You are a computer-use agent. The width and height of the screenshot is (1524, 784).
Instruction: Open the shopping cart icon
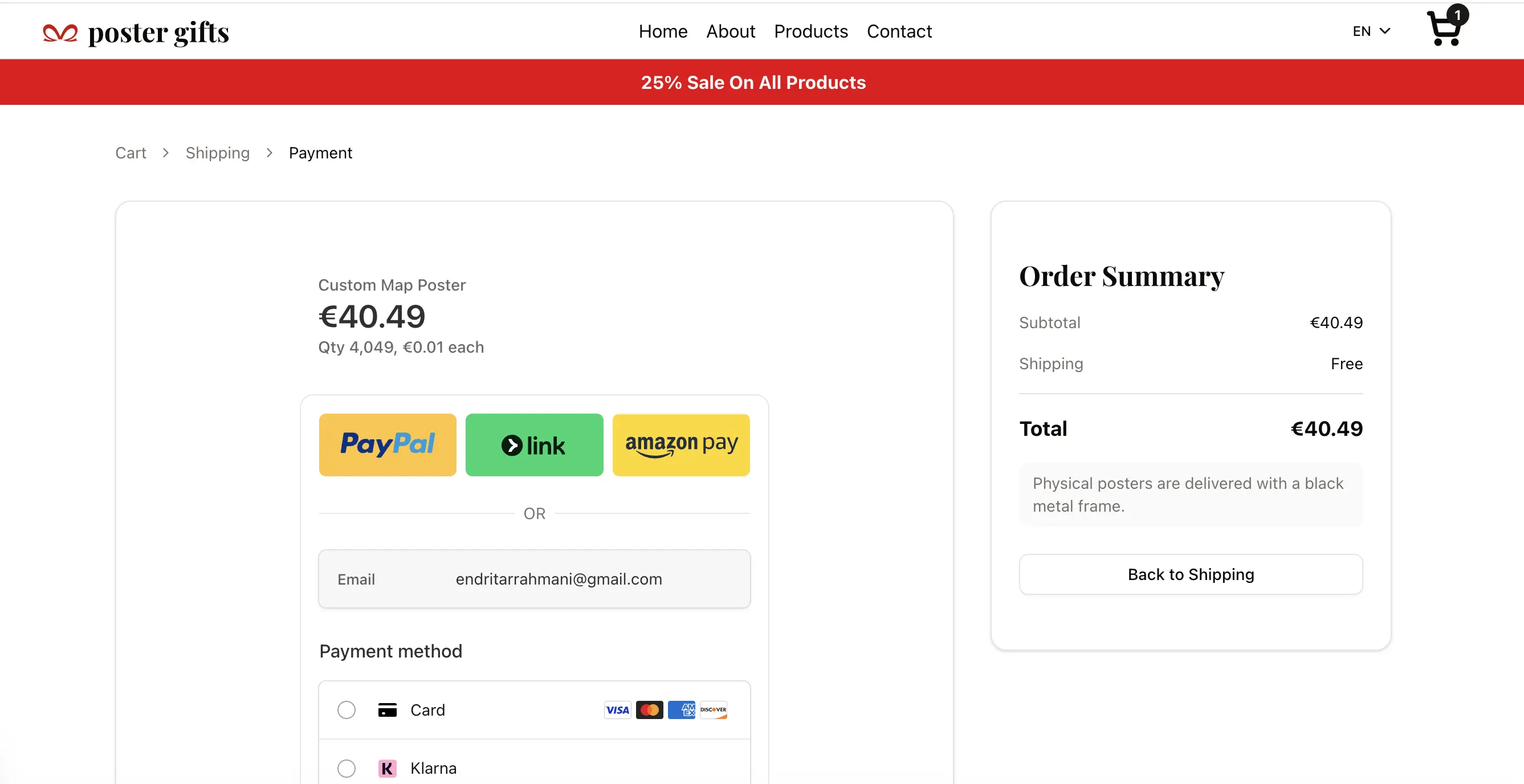click(x=1445, y=28)
